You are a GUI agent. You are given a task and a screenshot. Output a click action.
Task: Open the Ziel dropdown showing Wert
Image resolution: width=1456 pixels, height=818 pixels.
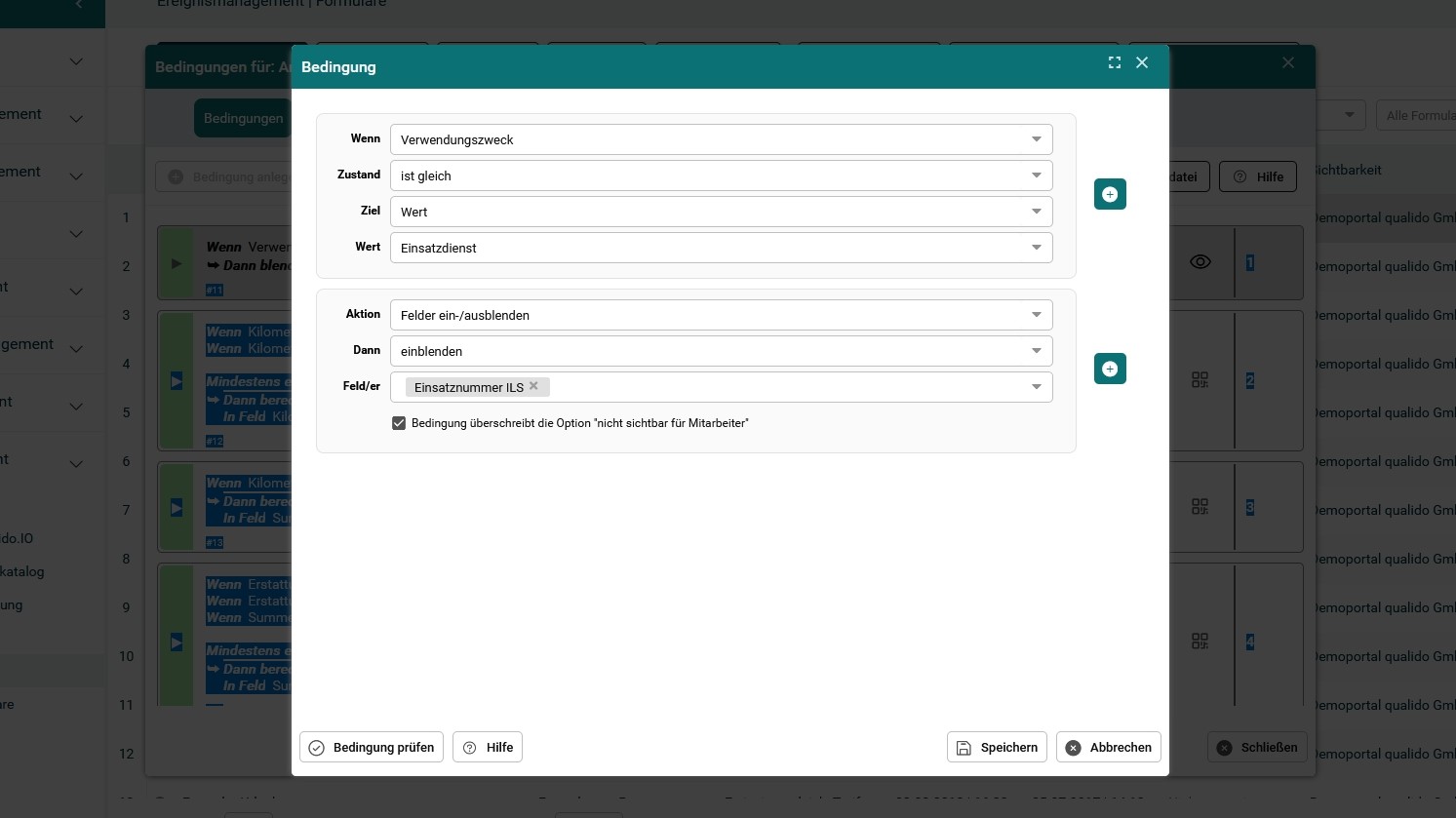click(721, 212)
